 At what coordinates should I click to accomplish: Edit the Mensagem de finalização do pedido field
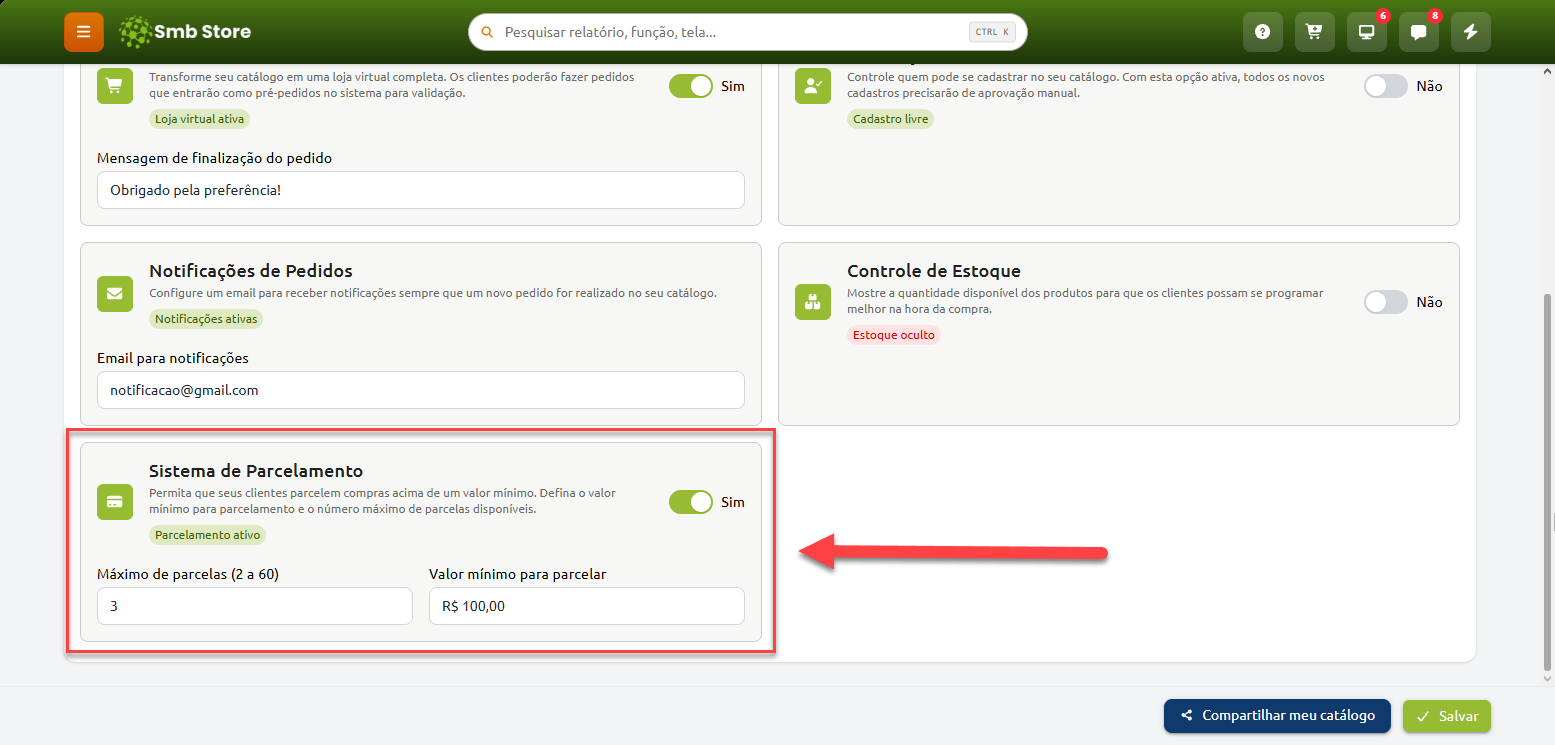point(421,190)
